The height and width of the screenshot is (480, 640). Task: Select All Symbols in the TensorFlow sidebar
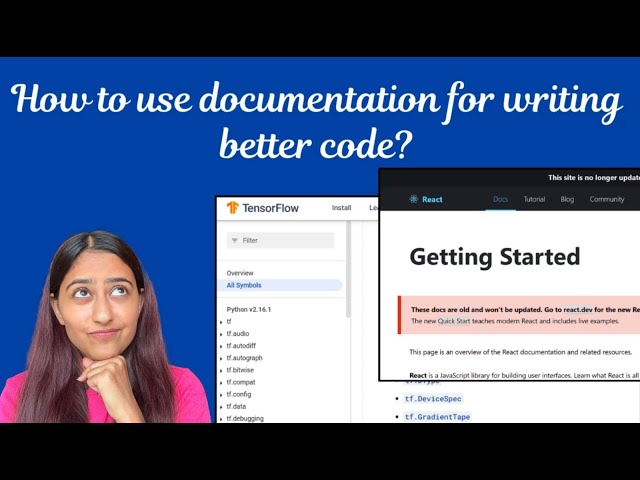coord(280,285)
